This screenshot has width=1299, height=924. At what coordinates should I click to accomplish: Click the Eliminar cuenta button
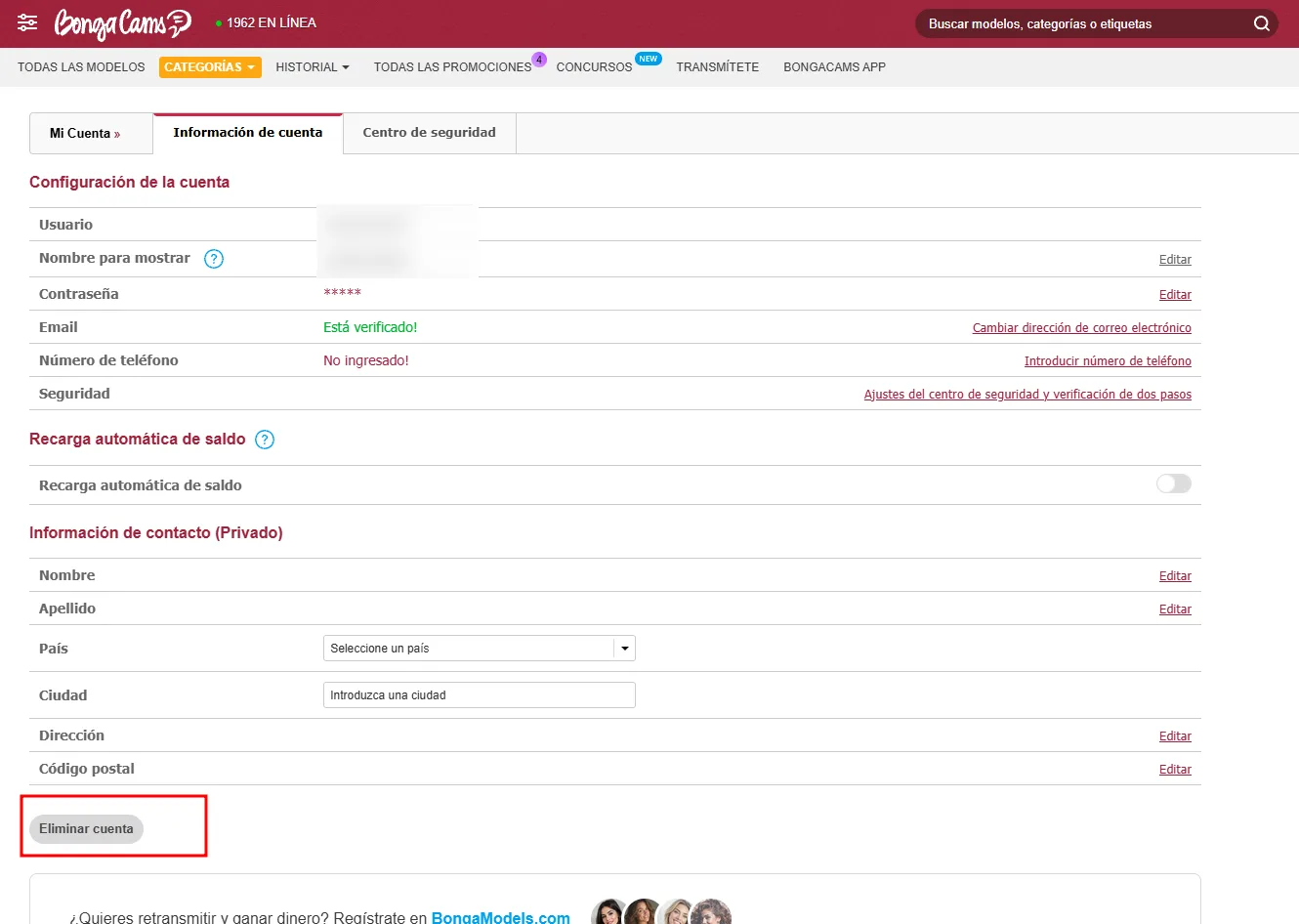pos(87,829)
